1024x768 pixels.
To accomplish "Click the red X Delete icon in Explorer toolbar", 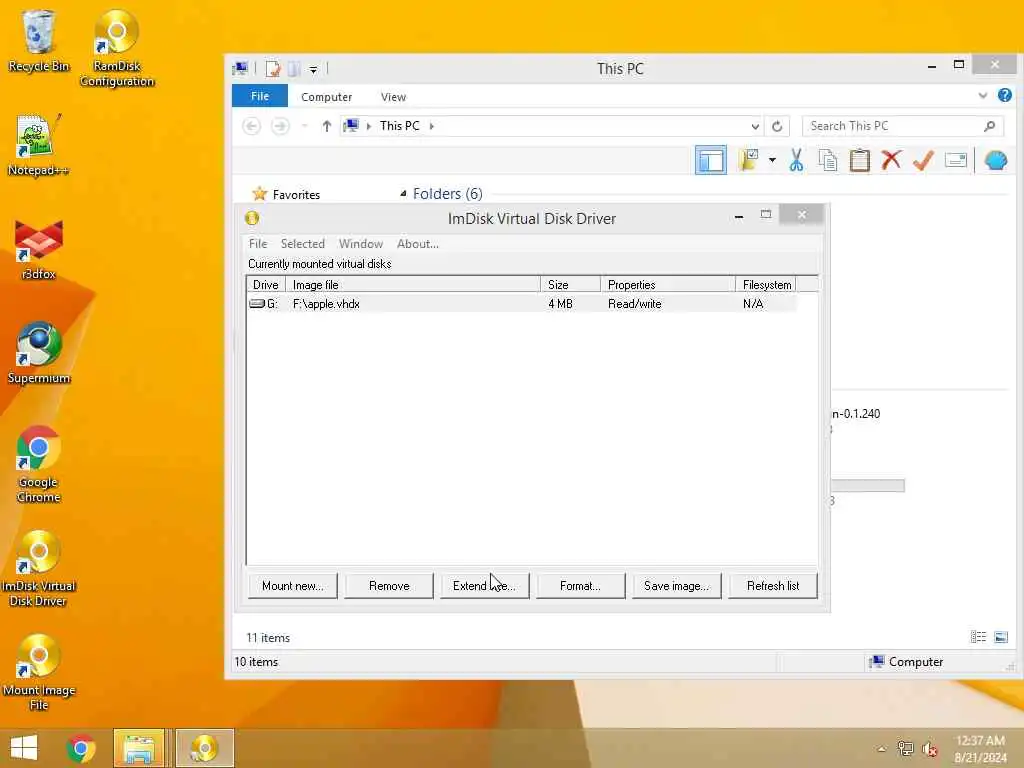I will point(891,160).
